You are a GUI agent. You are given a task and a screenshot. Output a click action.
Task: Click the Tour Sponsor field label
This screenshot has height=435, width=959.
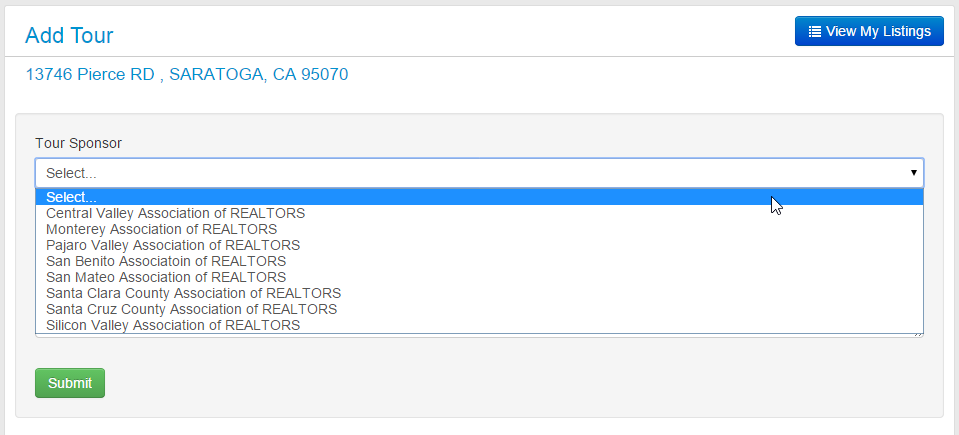(x=78, y=143)
